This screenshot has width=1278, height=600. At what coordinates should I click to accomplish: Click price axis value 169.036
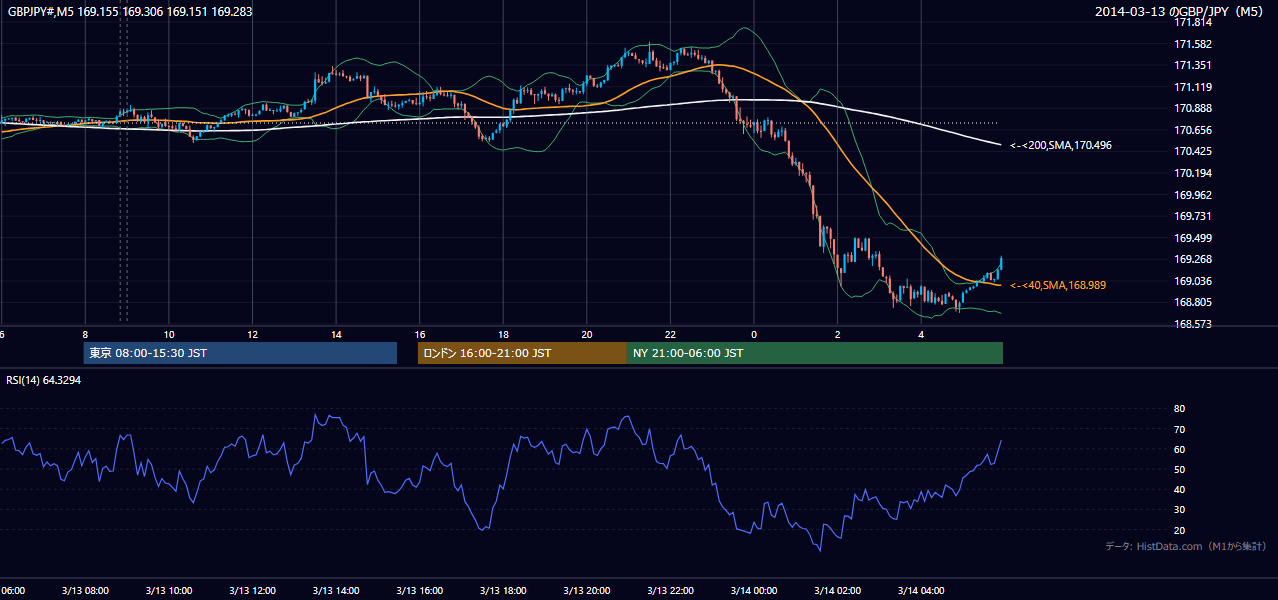1193,282
